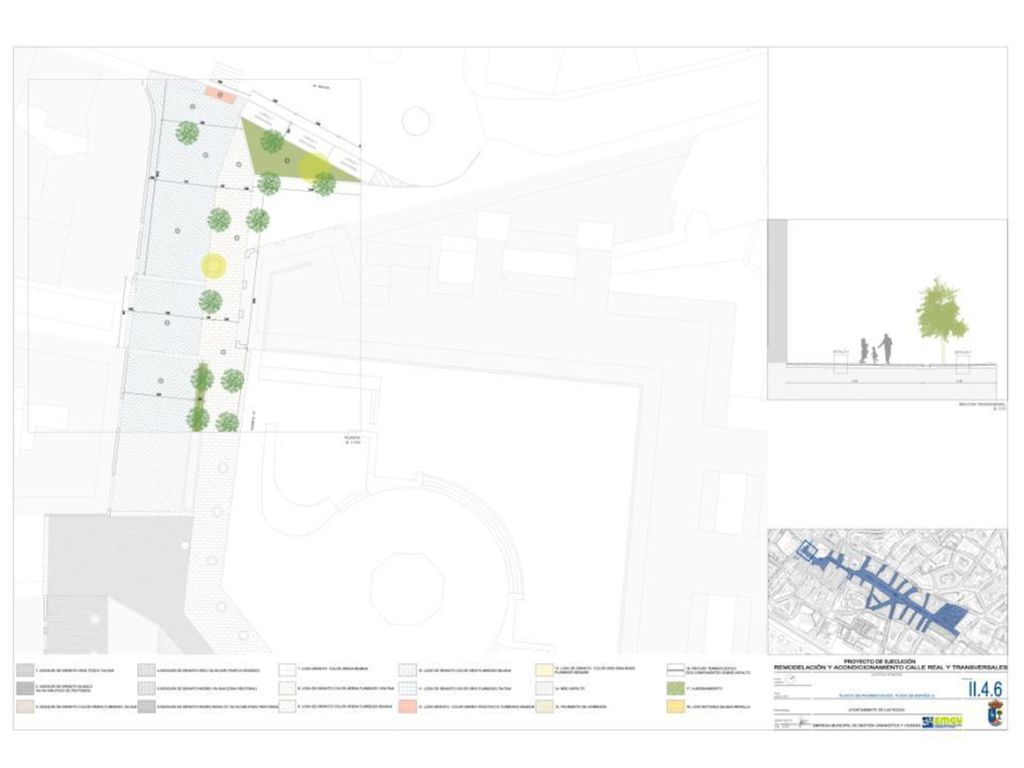
Task: Click the 'SECCIÓN TRANSVERSAL' caption under the section
Action: 982,406
